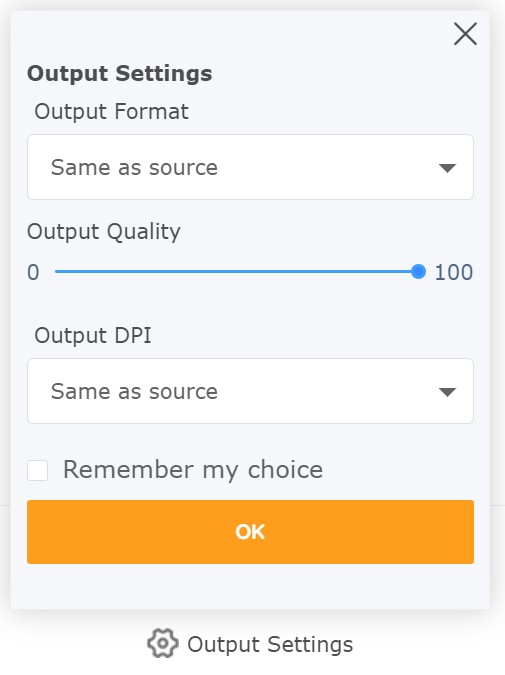Click the 'Remember my choice' label text

193,470
